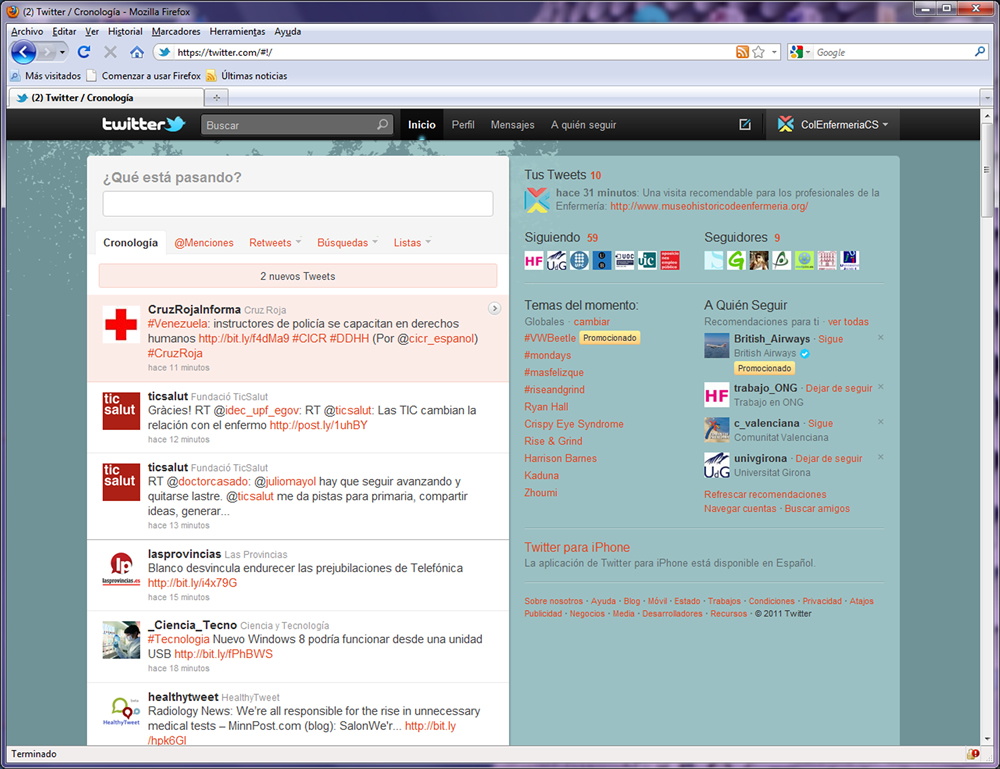
Task: Open the Marcadores menu
Action: click(x=176, y=31)
